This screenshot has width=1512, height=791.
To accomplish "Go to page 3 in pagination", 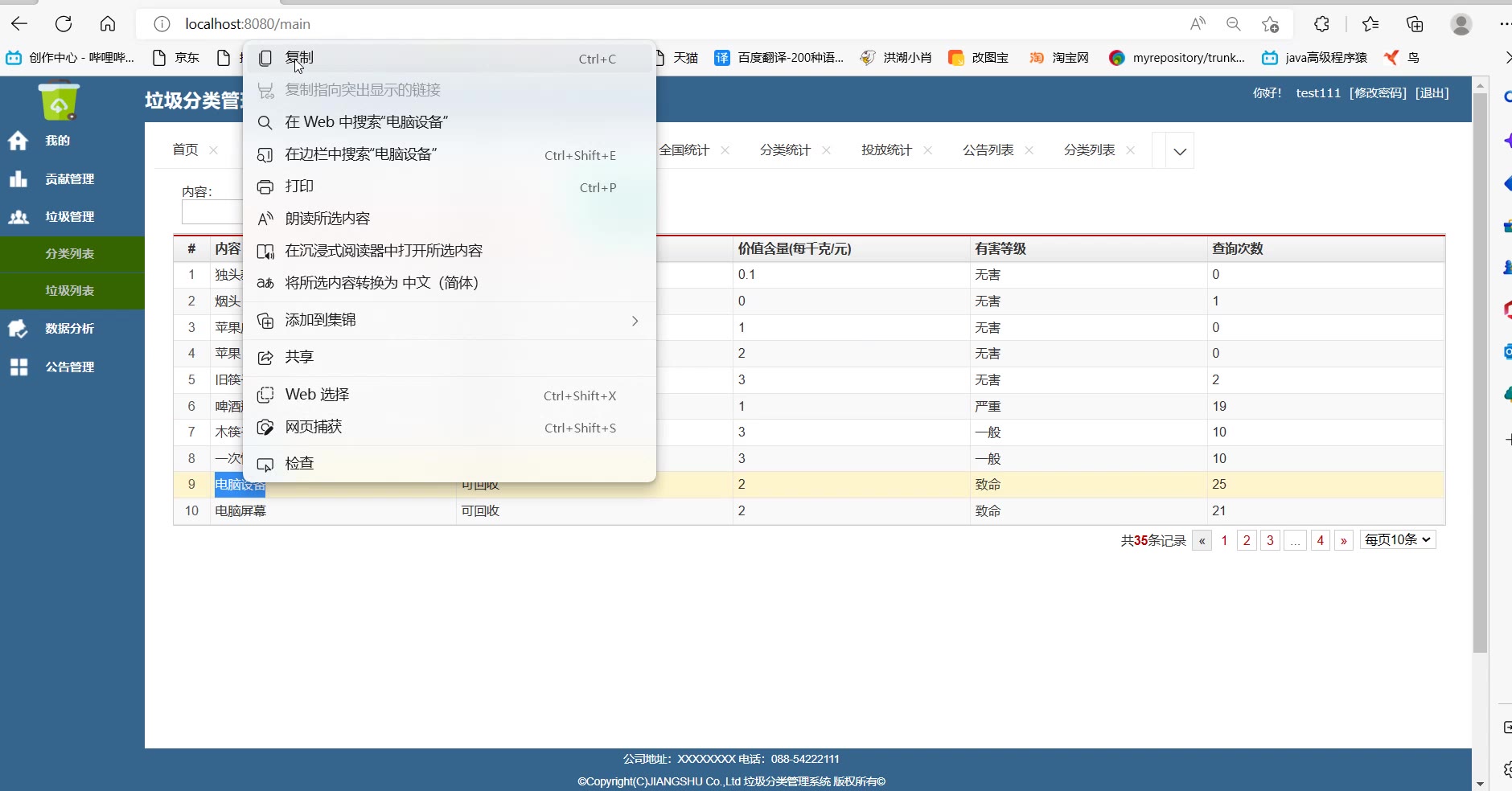I will [1270, 540].
